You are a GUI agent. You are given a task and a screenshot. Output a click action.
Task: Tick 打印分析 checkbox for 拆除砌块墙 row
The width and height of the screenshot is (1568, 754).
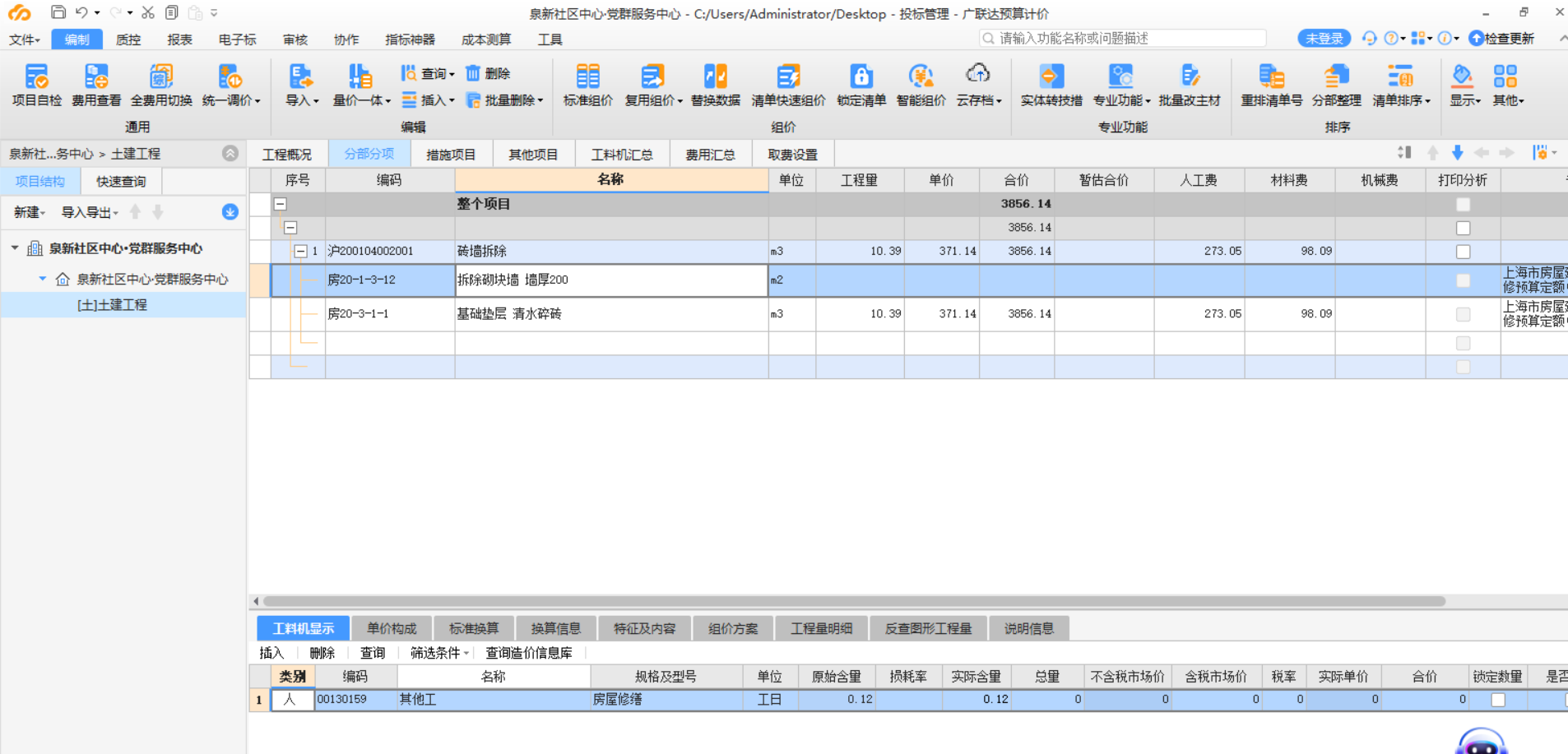pos(1463,280)
